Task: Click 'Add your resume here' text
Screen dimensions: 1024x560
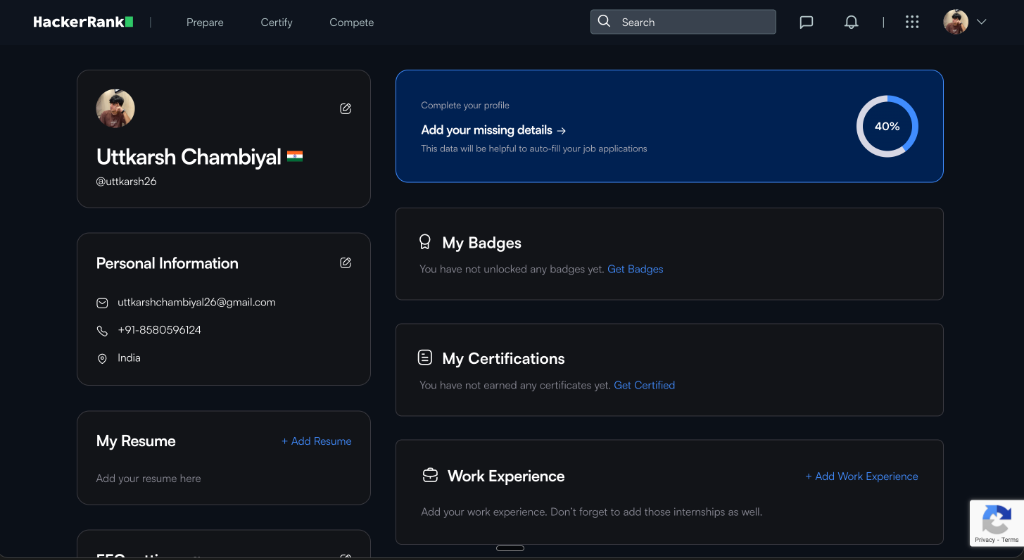Action: point(148,478)
